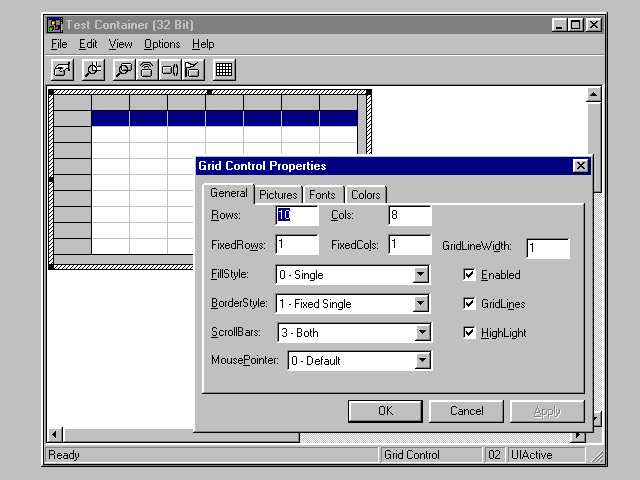Viewport: 640px width, 480px height.
Task: Click the Insert OLE Control toolbar icon
Action: [62, 69]
